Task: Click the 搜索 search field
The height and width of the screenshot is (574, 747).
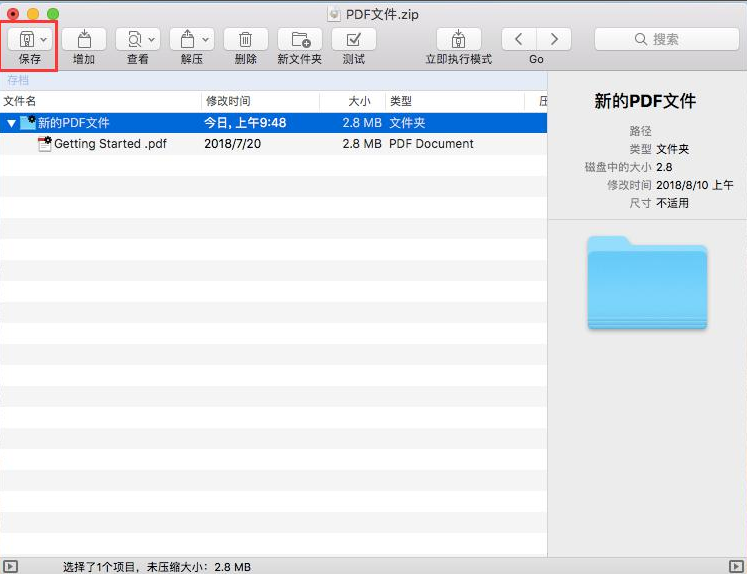Action: tap(665, 39)
